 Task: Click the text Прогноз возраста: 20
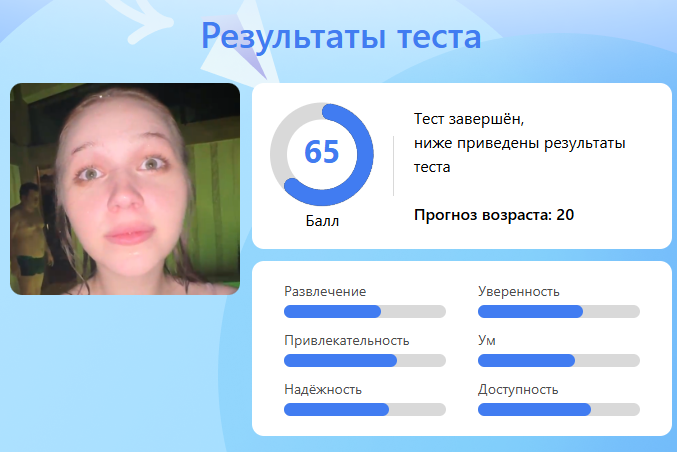click(x=494, y=215)
